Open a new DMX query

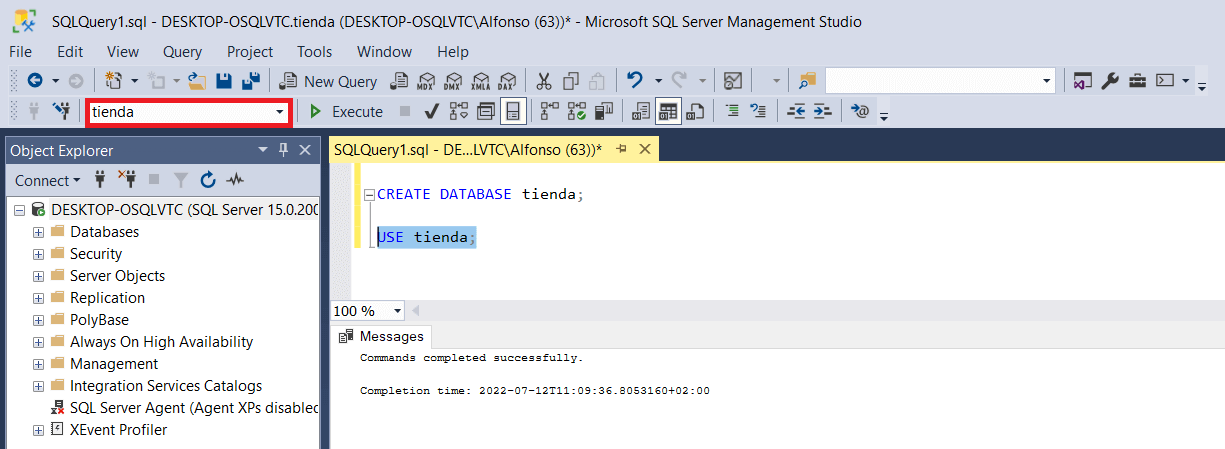(453, 81)
